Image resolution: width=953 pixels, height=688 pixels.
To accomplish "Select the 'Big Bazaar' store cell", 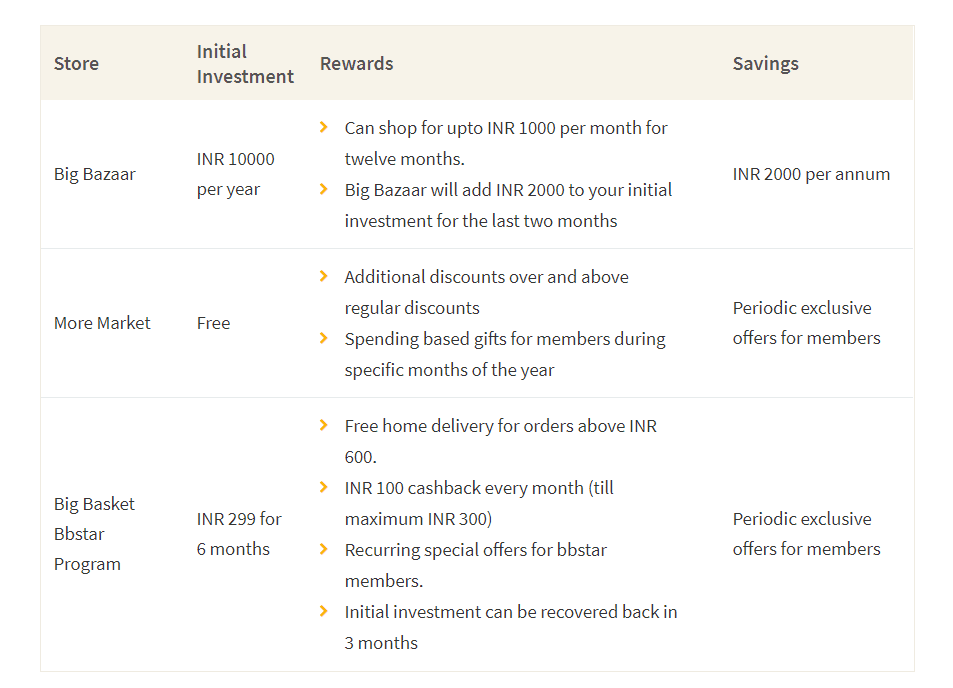I will [95, 174].
